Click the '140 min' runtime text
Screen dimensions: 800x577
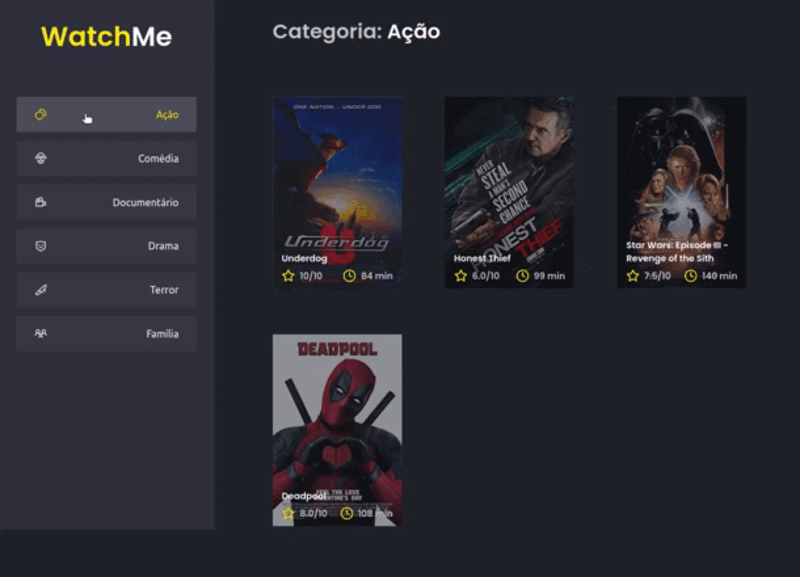click(719, 276)
